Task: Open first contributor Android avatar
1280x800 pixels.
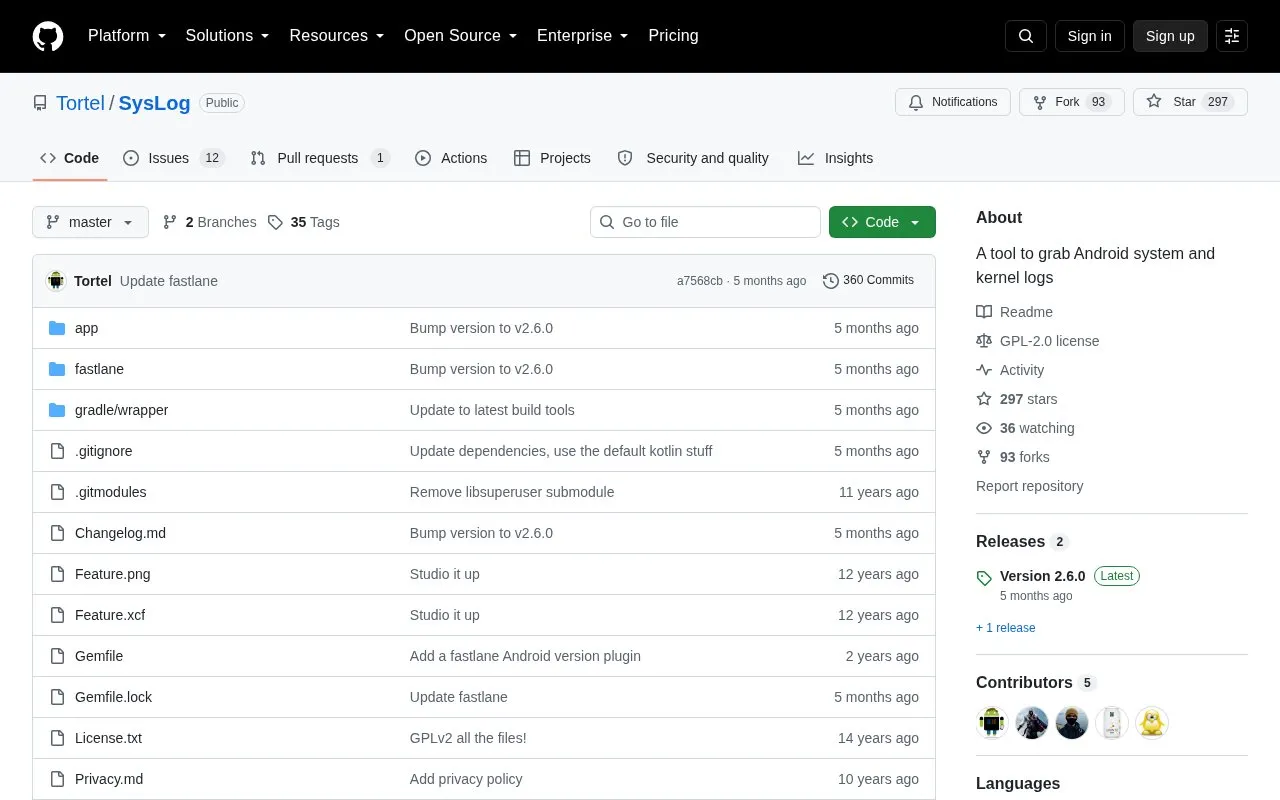Action: pos(992,723)
